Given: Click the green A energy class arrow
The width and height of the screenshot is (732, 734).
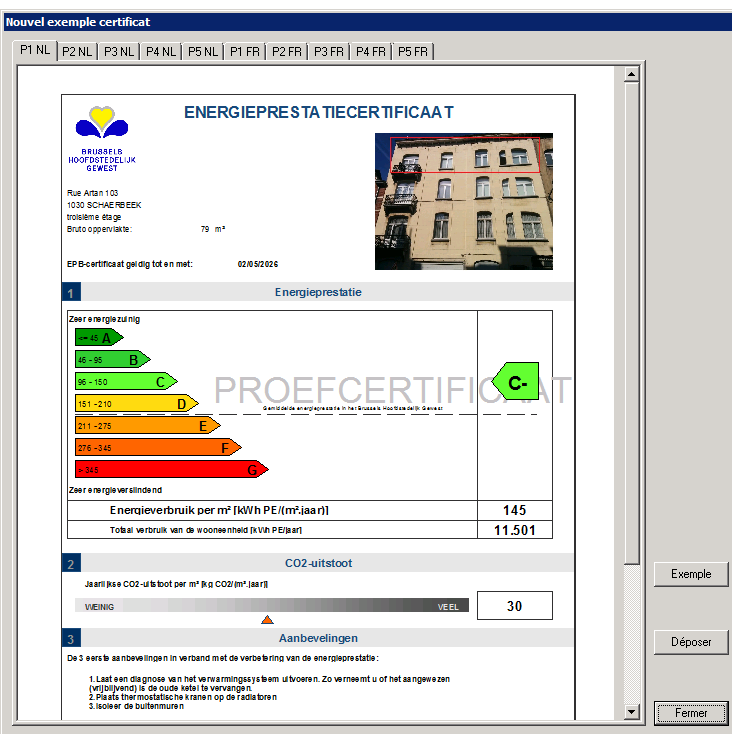Looking at the screenshot, I should pyautogui.click(x=98, y=338).
